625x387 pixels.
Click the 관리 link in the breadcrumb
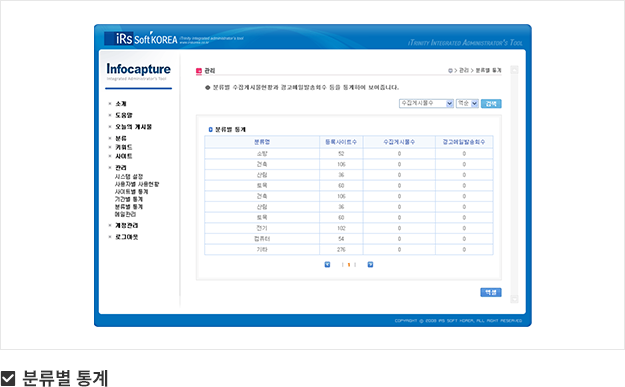(x=464, y=71)
